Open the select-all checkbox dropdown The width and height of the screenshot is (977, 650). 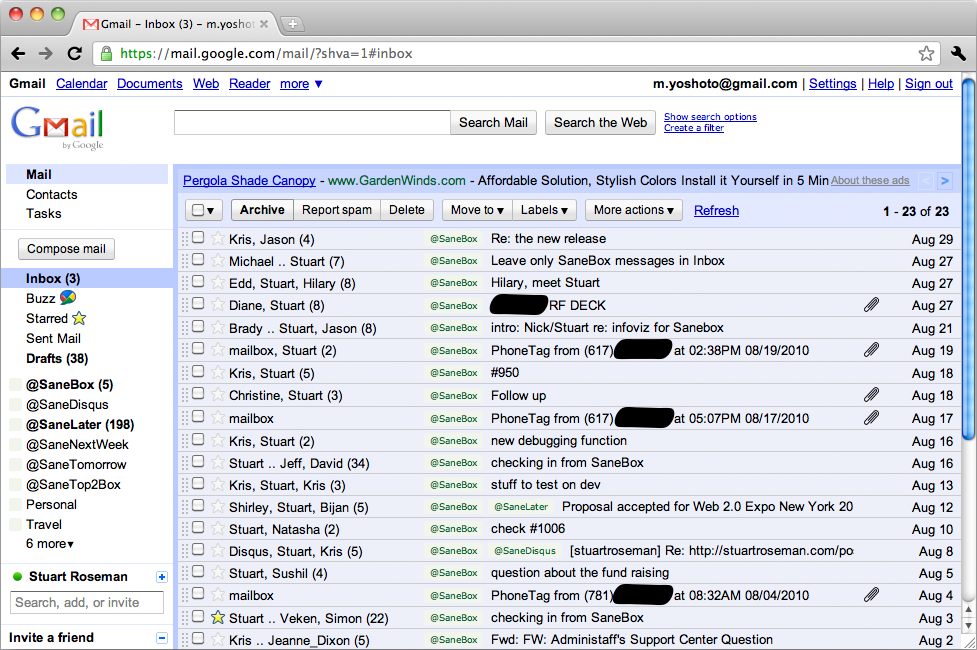pos(204,210)
